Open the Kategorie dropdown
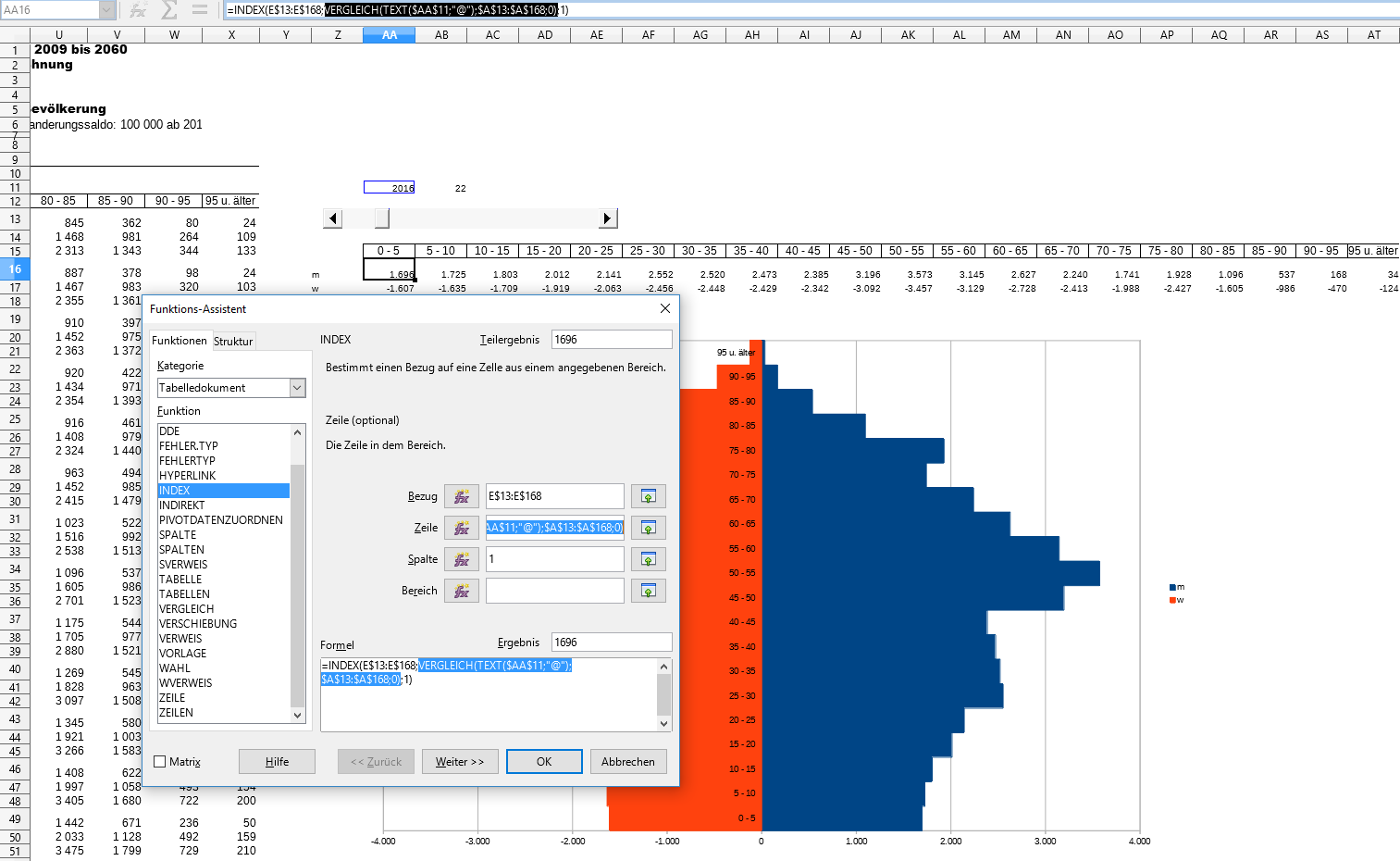Image resolution: width=1400 pixels, height=861 pixels. 297,388
